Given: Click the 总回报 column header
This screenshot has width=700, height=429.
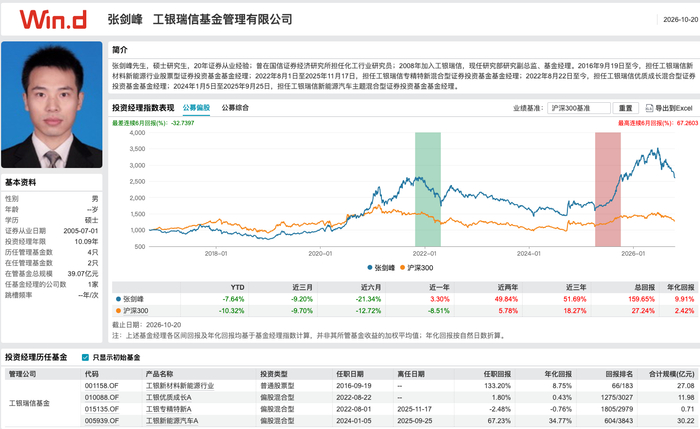Looking at the screenshot, I should click(x=645, y=287).
